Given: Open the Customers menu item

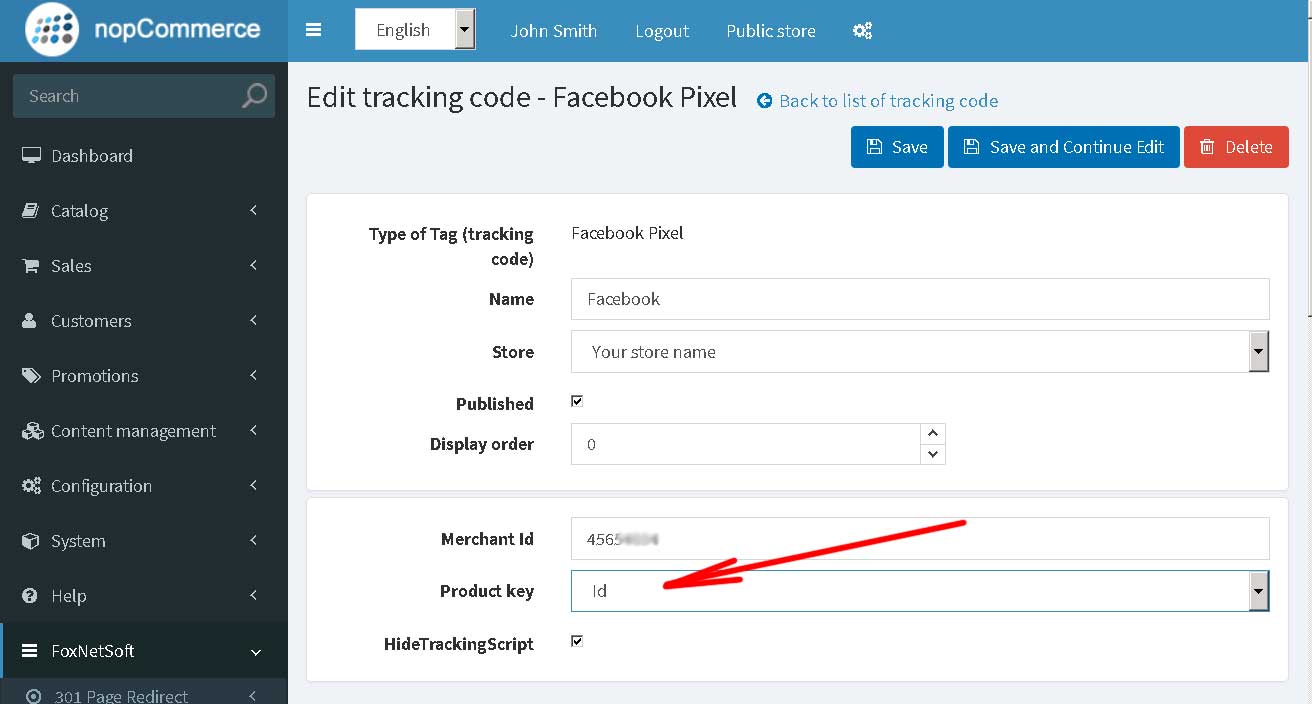Looking at the screenshot, I should pyautogui.click(x=144, y=320).
